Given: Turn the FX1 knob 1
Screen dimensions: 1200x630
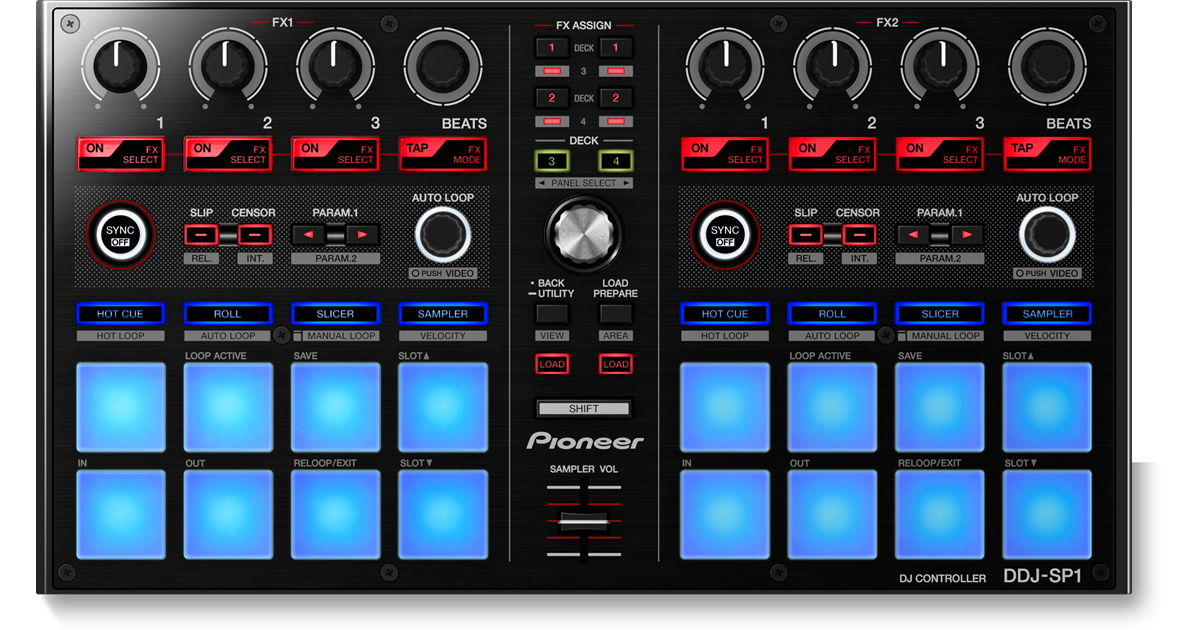Looking at the screenshot, I should click(x=120, y=68).
